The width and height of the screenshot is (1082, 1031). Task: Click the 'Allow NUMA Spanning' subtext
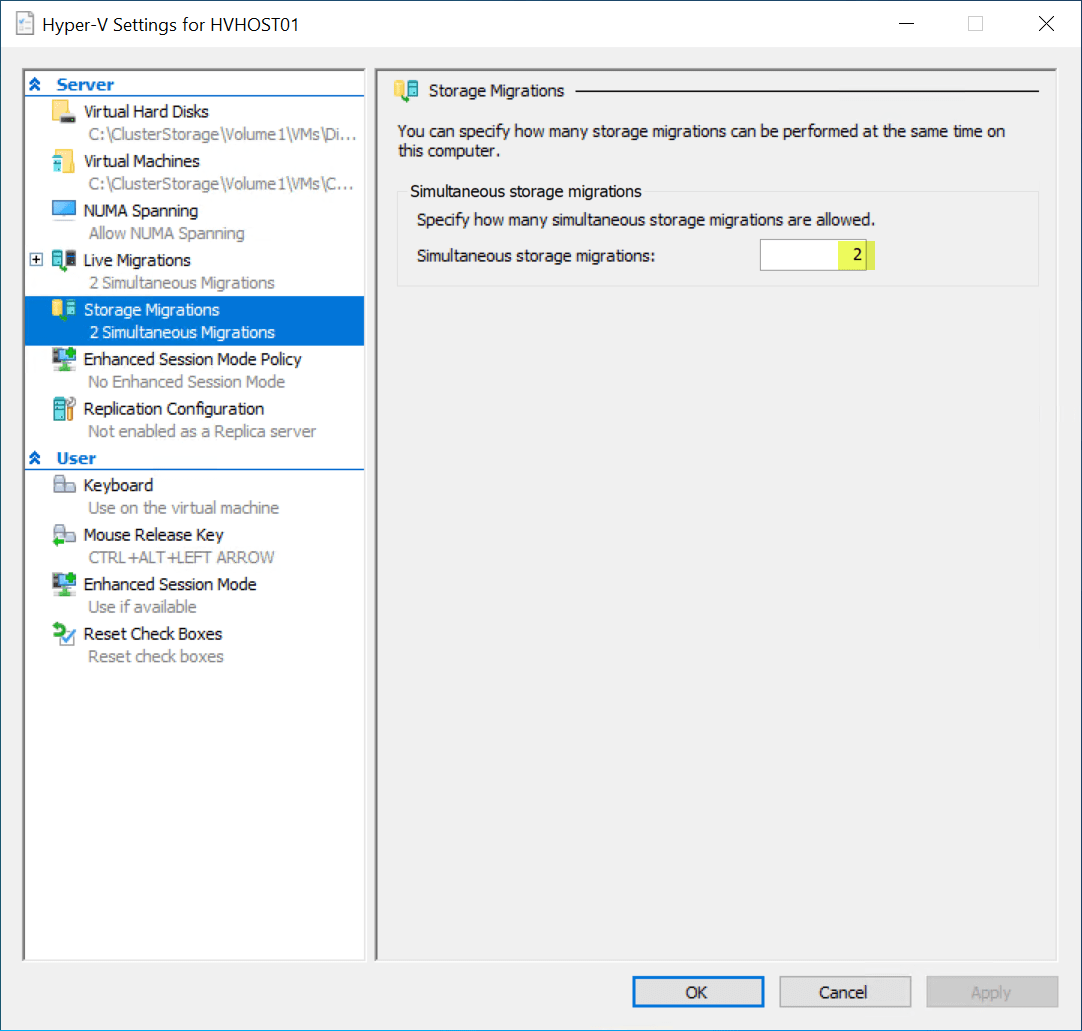click(x=166, y=233)
